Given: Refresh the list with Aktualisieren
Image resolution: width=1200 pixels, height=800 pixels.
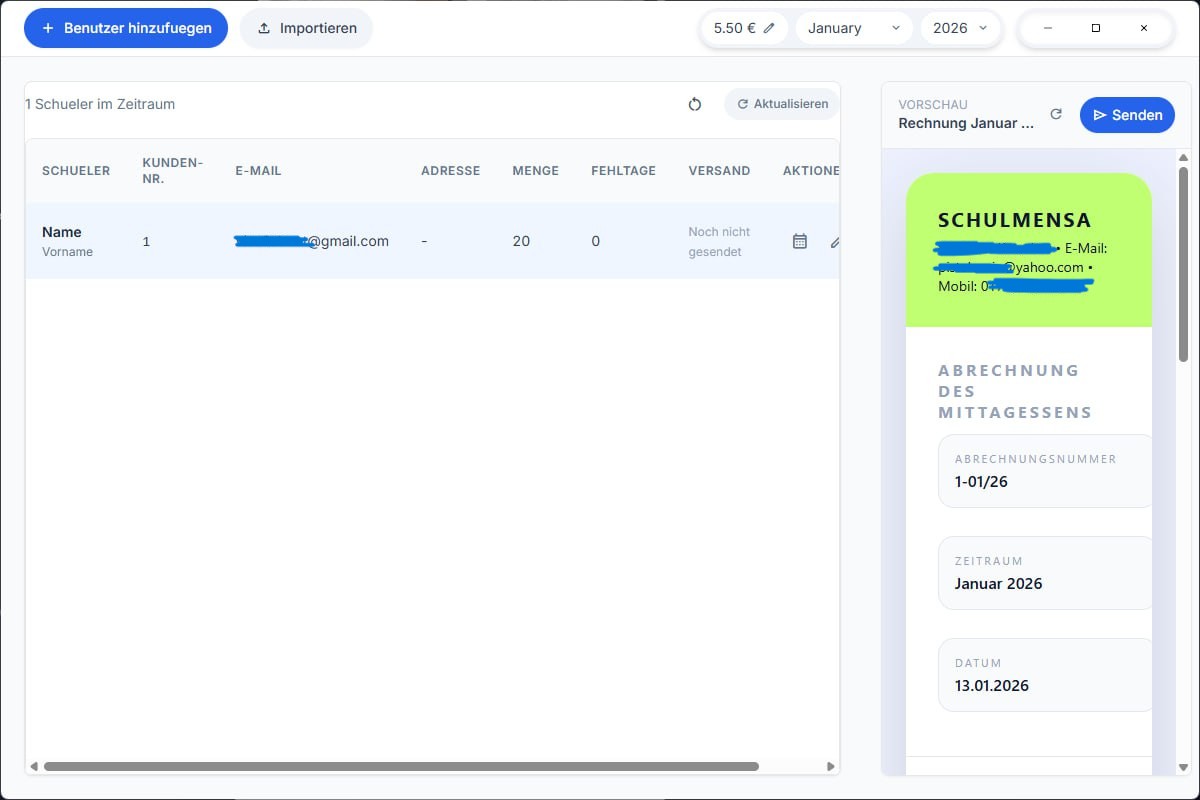Looking at the screenshot, I should pos(782,104).
